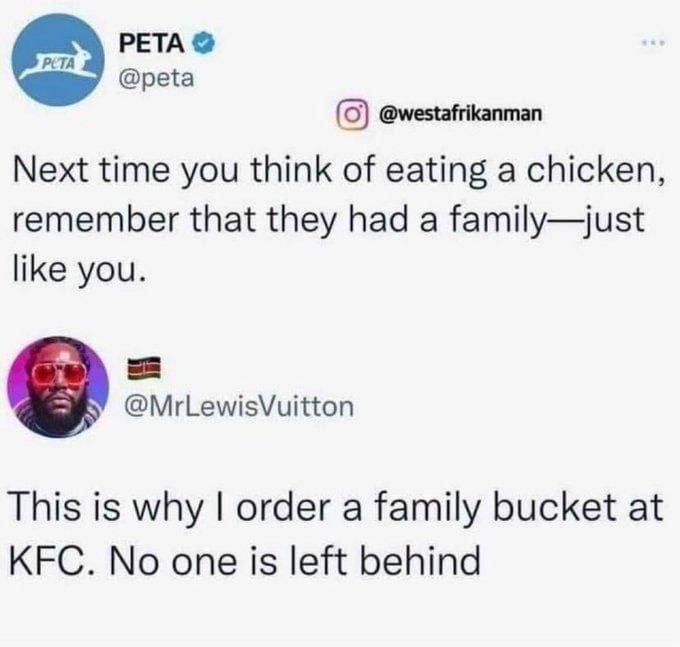Image resolution: width=680 pixels, height=647 pixels.
Task: Click the blue verified badge beside PETA
Action: click(x=199, y=44)
